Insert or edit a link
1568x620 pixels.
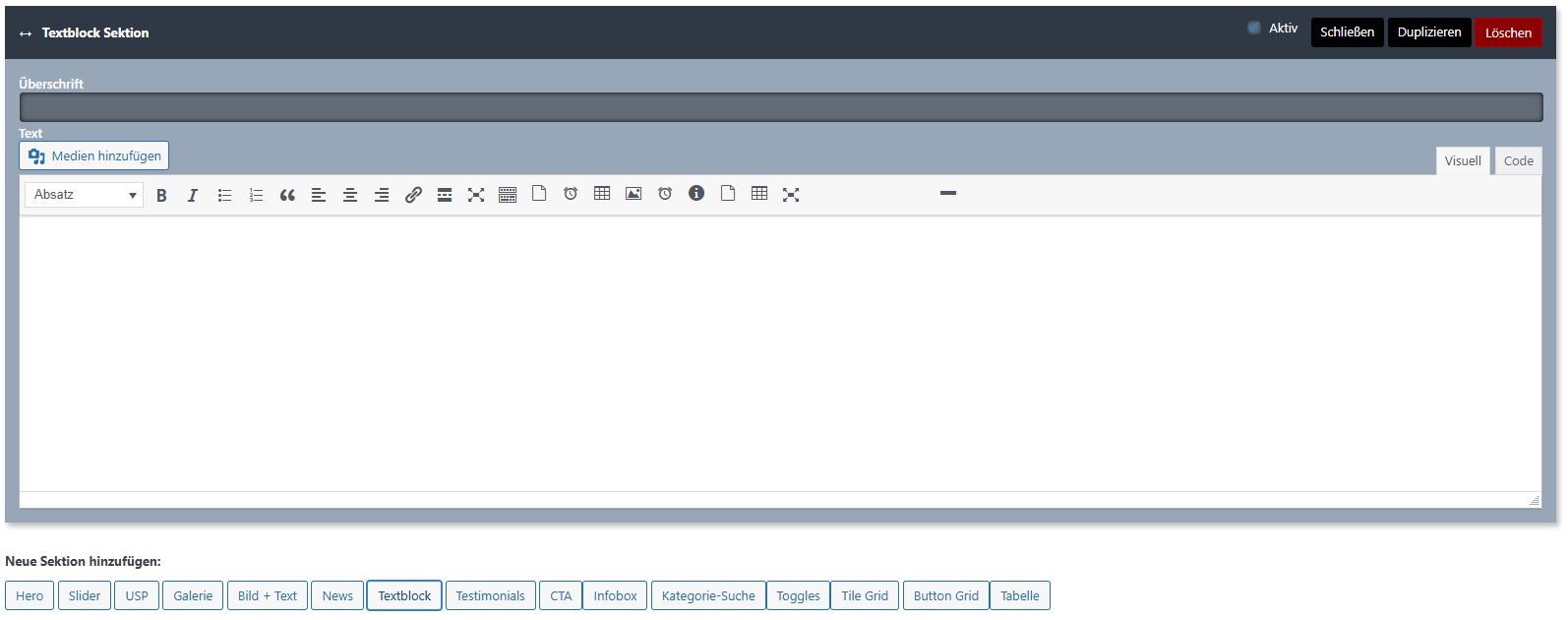click(413, 195)
